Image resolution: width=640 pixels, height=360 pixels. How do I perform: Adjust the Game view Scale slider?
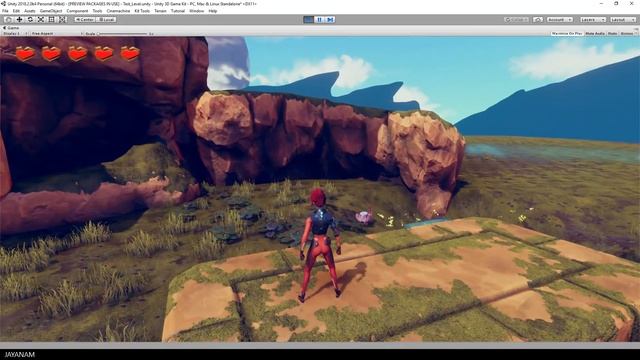(x=122, y=33)
